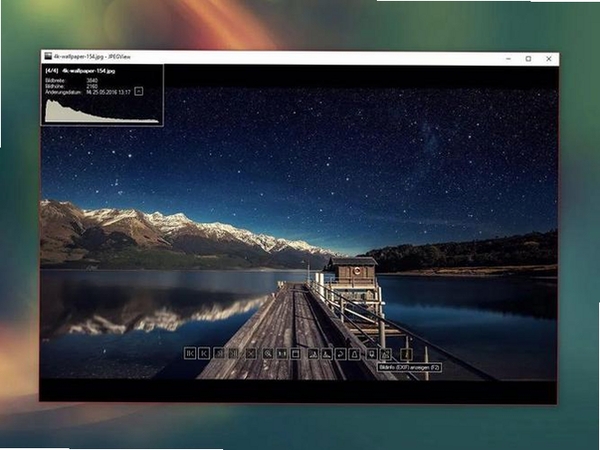Click the [4/4] image counter text
Image resolution: width=600 pixels, height=450 pixels.
pyautogui.click(x=52, y=71)
